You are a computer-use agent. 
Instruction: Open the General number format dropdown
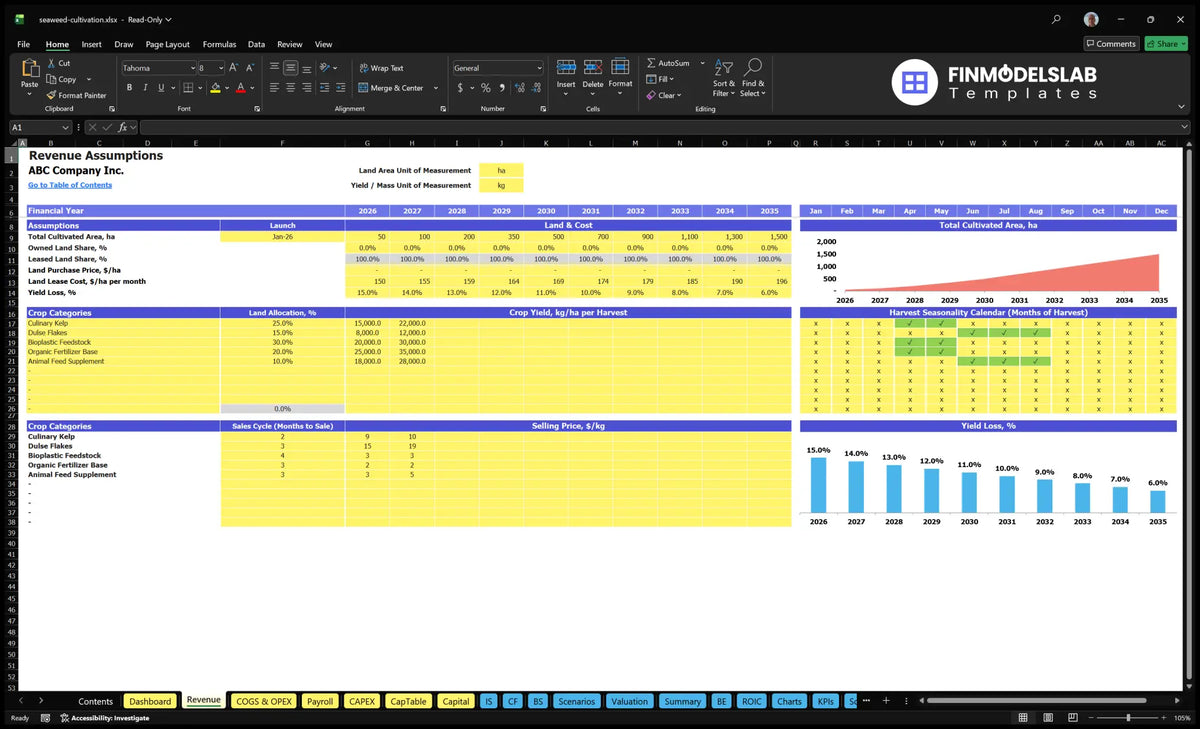pos(539,68)
